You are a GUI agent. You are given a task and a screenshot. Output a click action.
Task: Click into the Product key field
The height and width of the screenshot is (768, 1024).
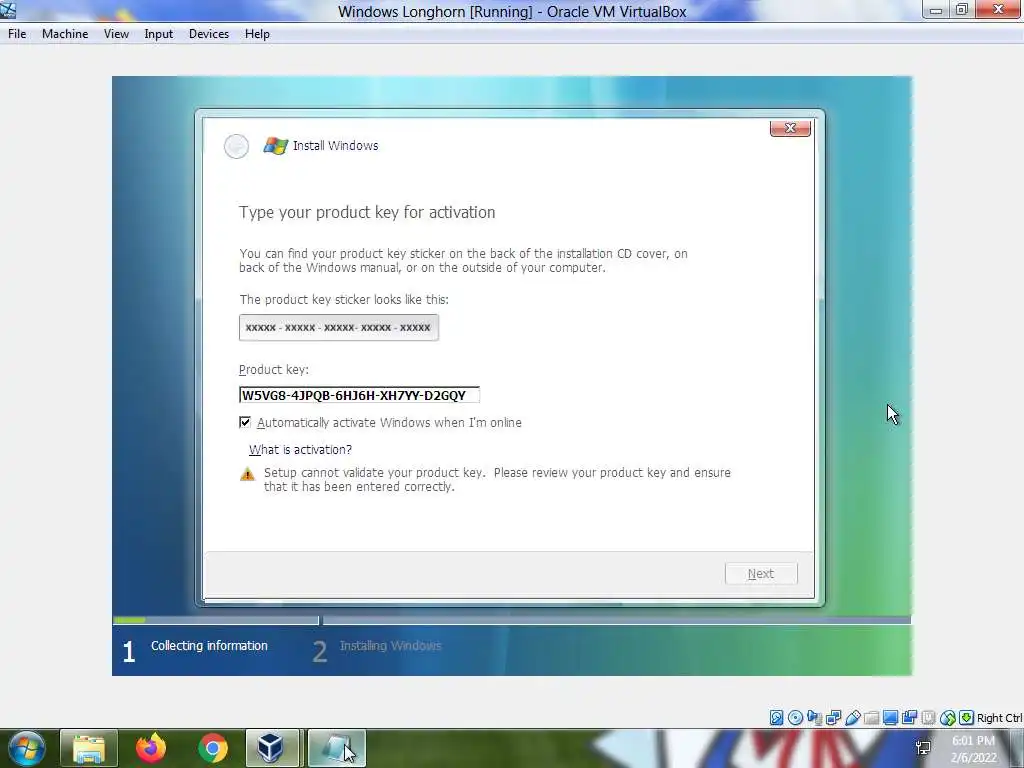tap(359, 395)
